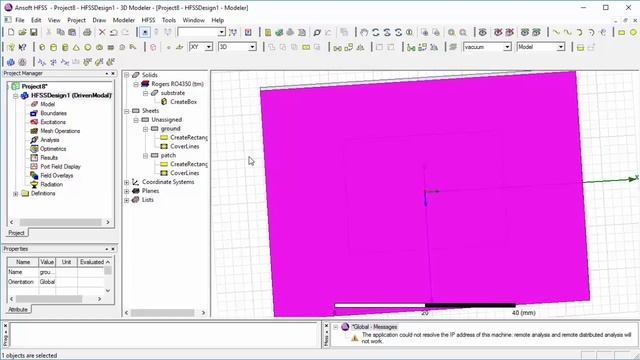
Task: Click the red X Delete icon
Action: coord(102,32)
